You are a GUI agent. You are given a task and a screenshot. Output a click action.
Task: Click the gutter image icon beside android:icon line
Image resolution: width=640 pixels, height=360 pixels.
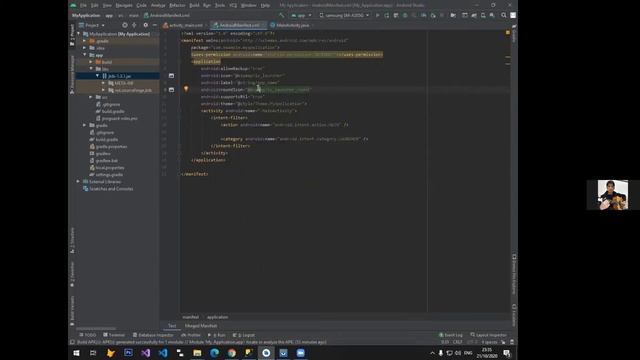coord(171,76)
